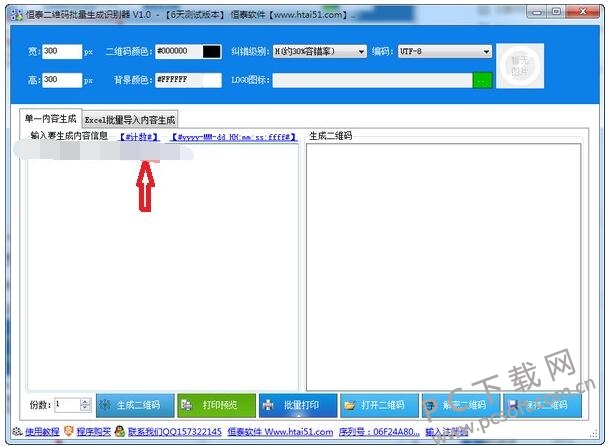The height and width of the screenshot is (447, 608).
Task: Click the 输入注册码 registration link
Action: pyautogui.click(x=447, y=431)
